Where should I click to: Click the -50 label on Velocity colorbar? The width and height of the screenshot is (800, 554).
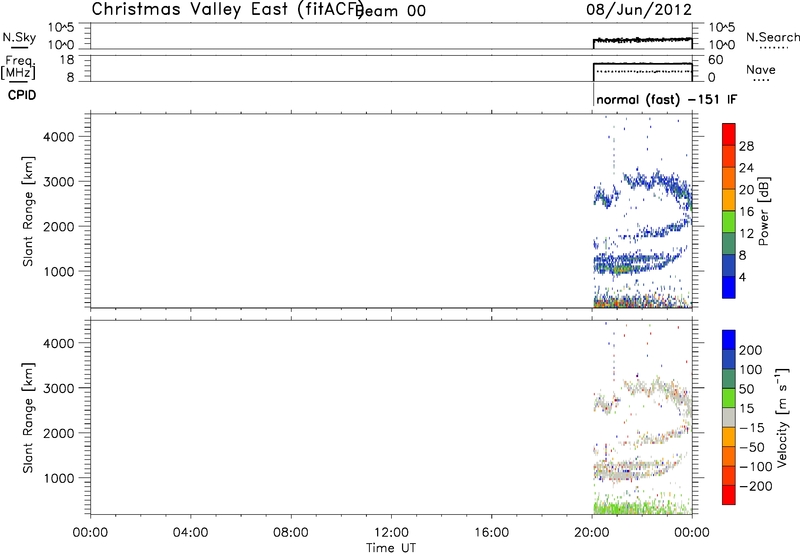752,447
